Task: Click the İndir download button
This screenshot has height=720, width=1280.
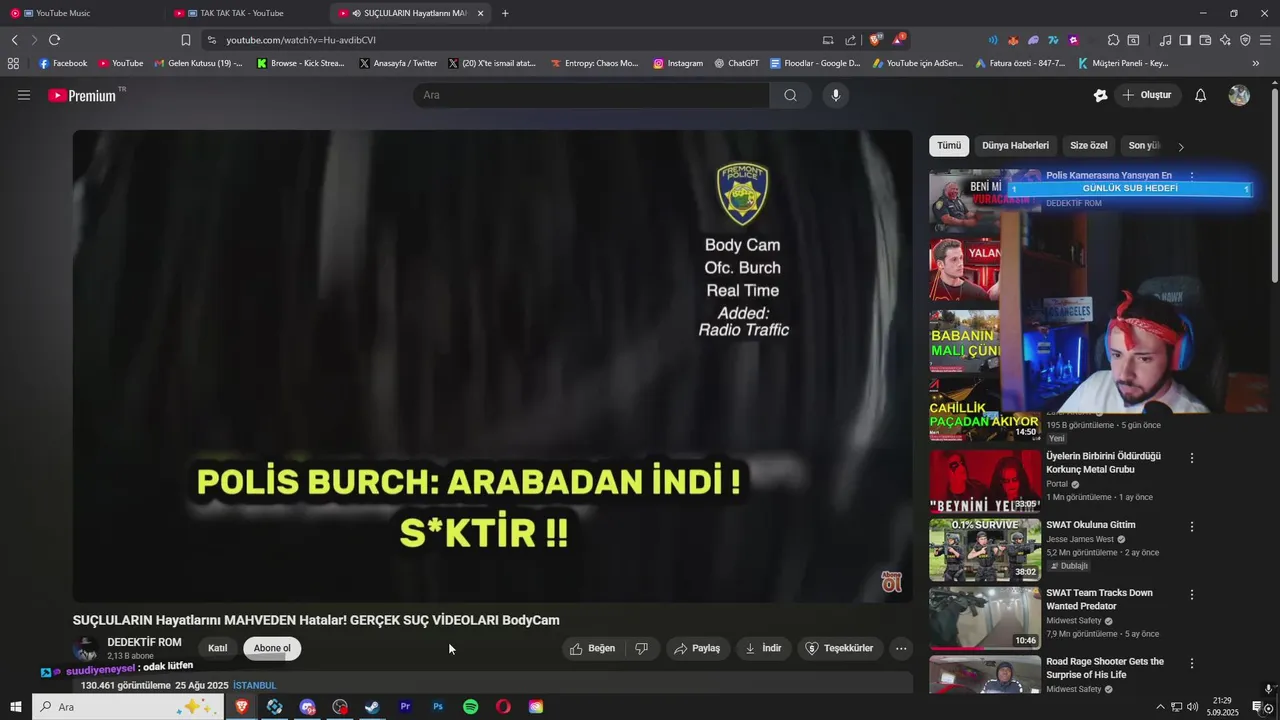Action: [x=763, y=648]
